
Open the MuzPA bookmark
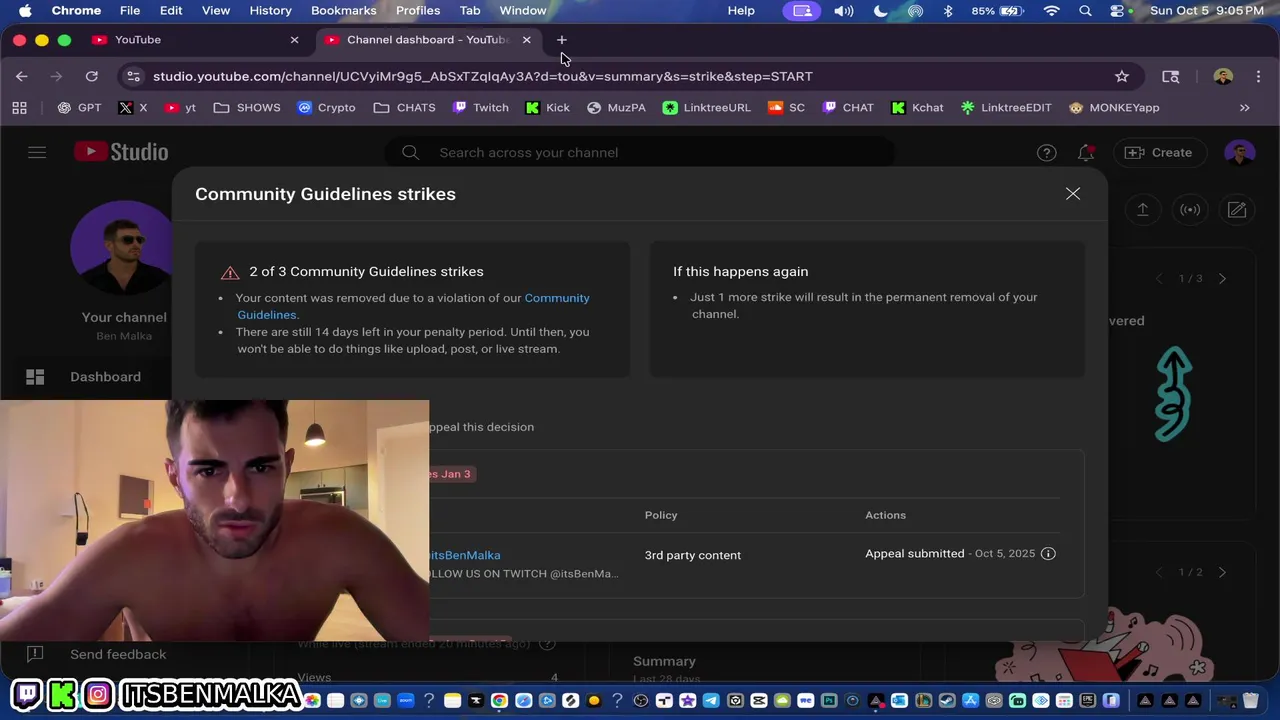[x=617, y=108]
